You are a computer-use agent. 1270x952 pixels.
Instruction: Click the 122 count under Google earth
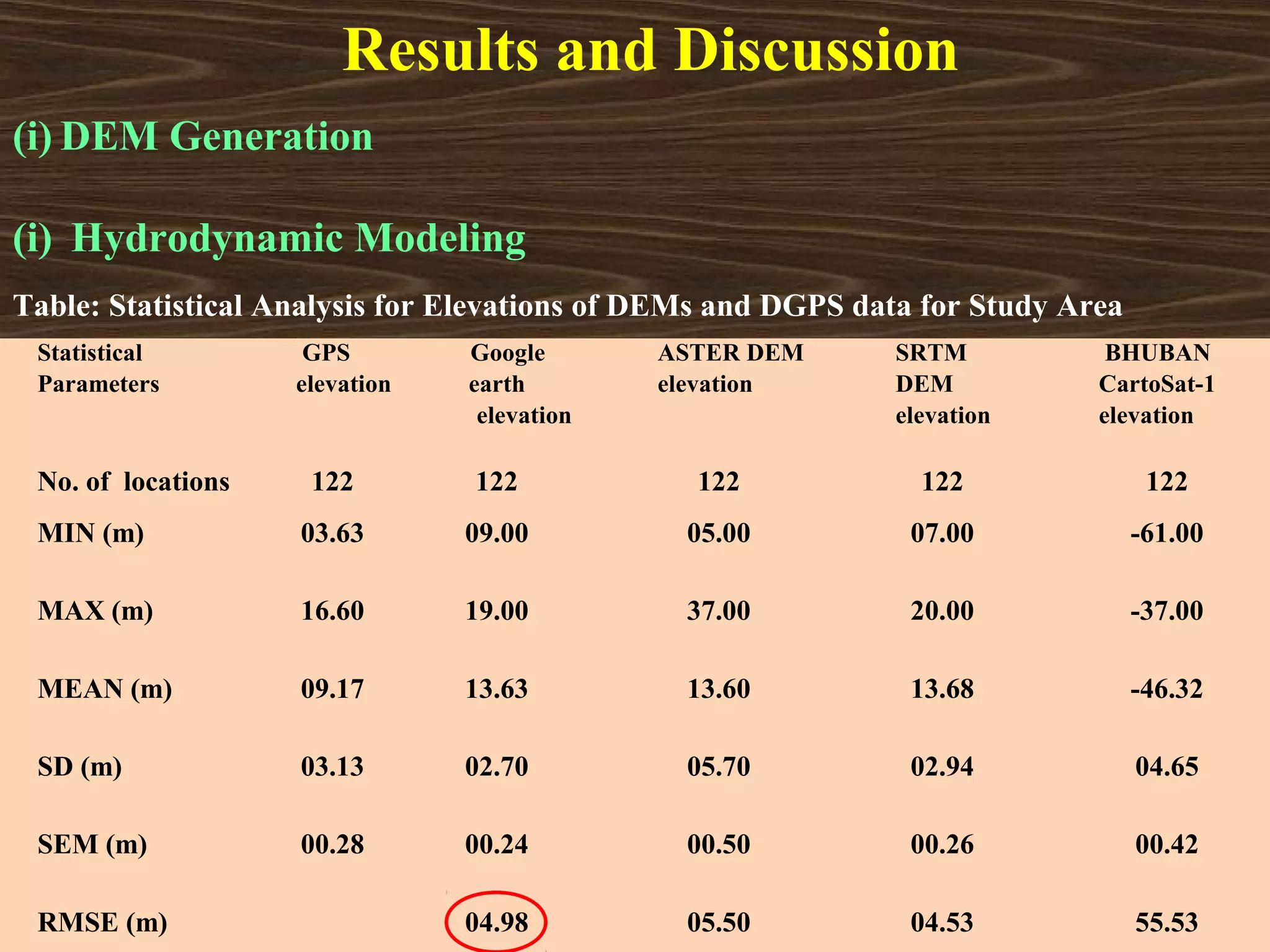(497, 482)
